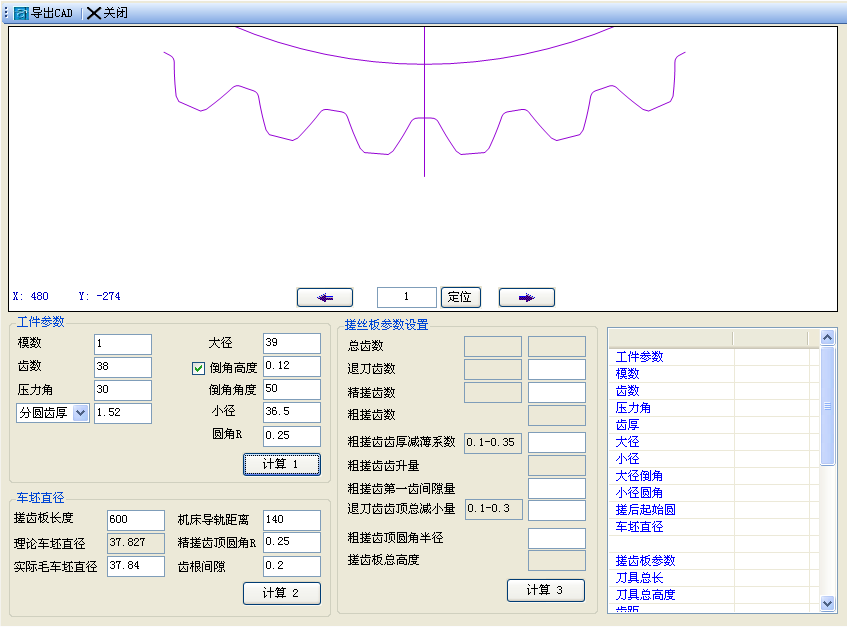Select 搓齿板参数 in the parameter list
Screen dimensions: 847x627
tap(646, 561)
